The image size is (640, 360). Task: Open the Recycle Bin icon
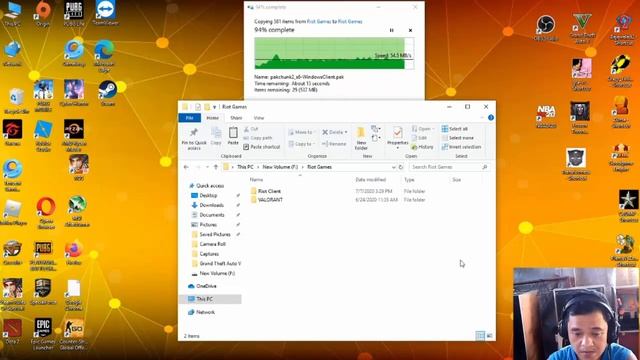coord(16,100)
